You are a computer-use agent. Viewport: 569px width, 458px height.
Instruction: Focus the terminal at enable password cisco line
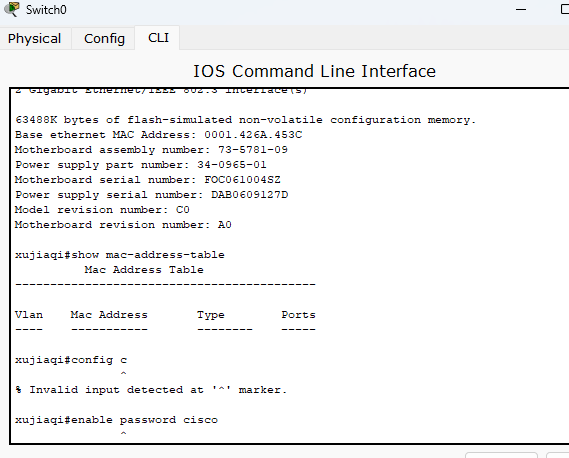click(x=116, y=420)
